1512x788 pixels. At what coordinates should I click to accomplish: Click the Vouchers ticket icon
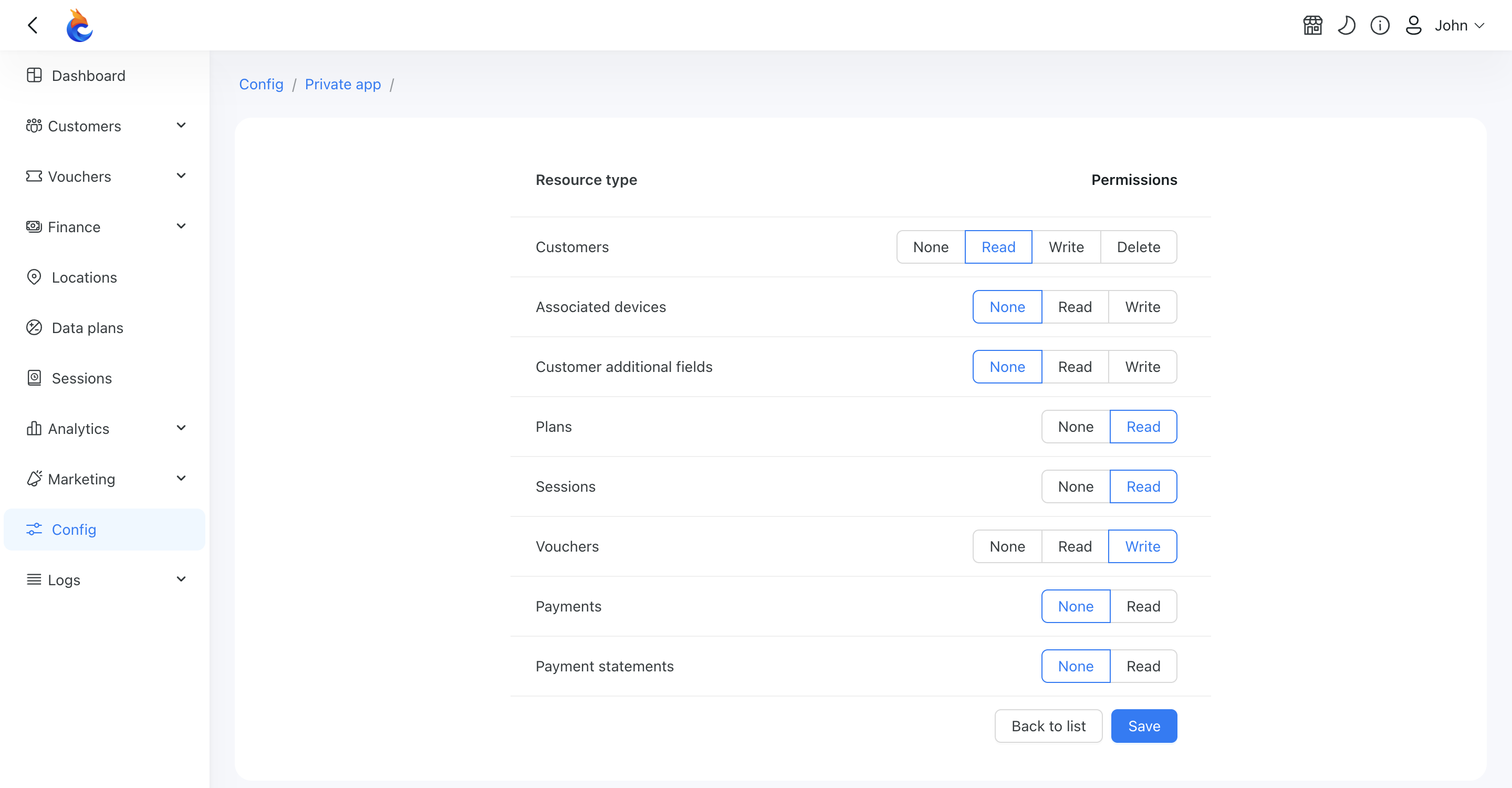(x=34, y=176)
